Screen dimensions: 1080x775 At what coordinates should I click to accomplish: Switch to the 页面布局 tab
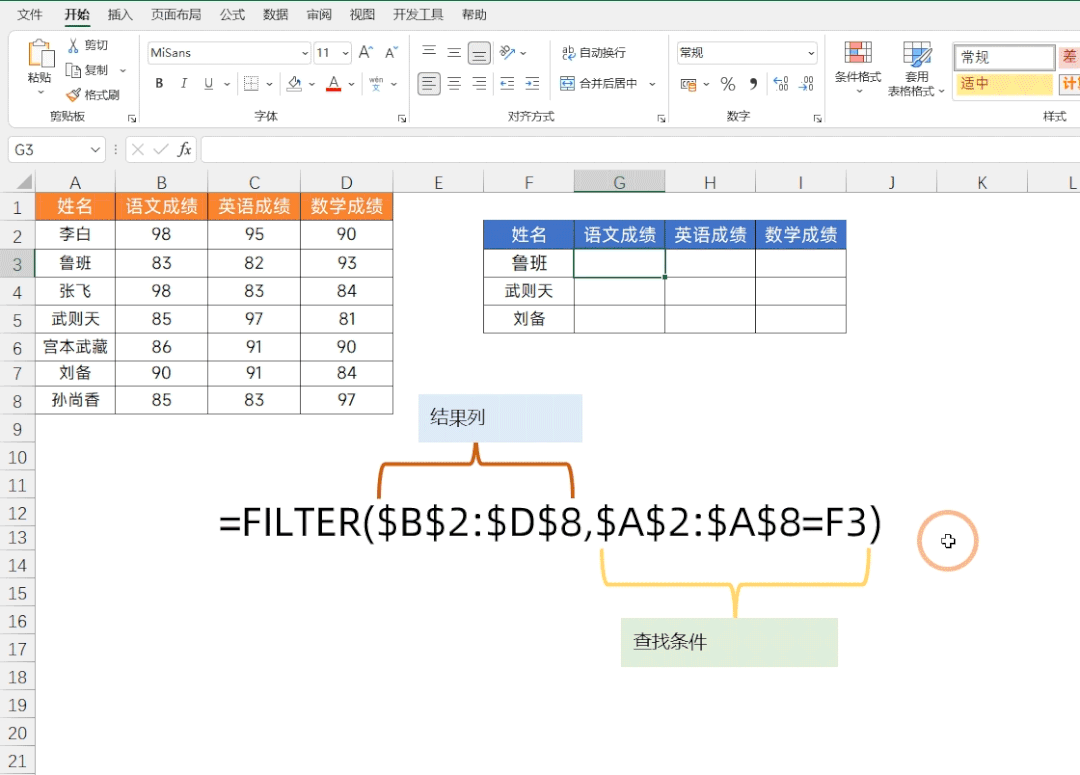(176, 14)
